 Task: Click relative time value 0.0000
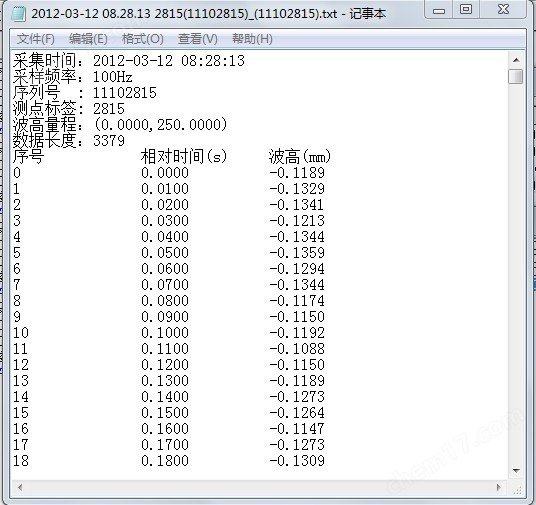coord(165,173)
